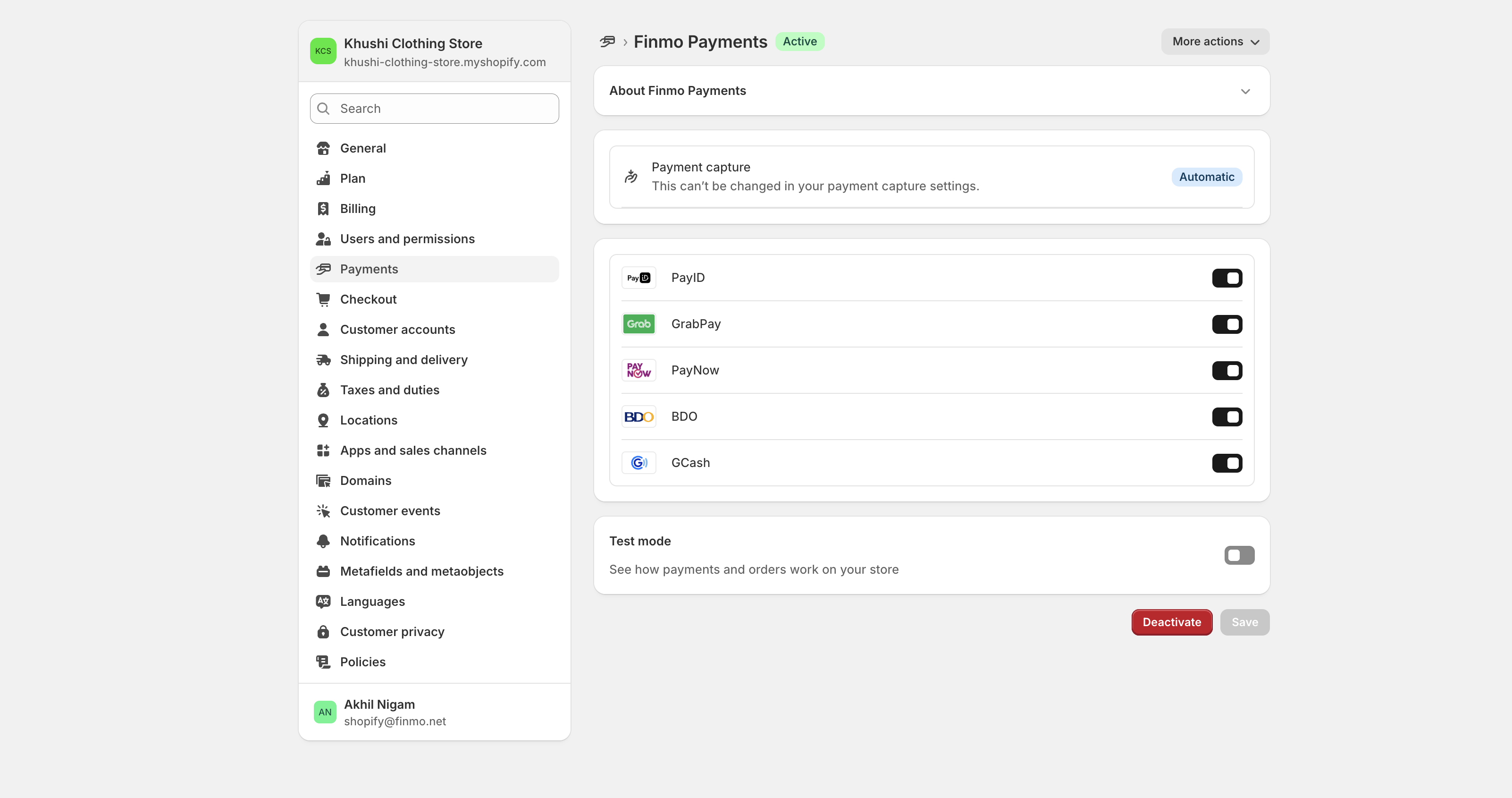Select Users and permissions
Viewport: 1512px width, 798px height.
click(434, 239)
